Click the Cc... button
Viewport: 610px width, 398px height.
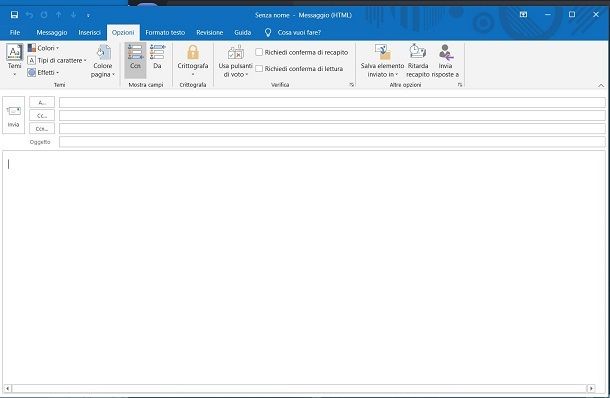point(42,116)
